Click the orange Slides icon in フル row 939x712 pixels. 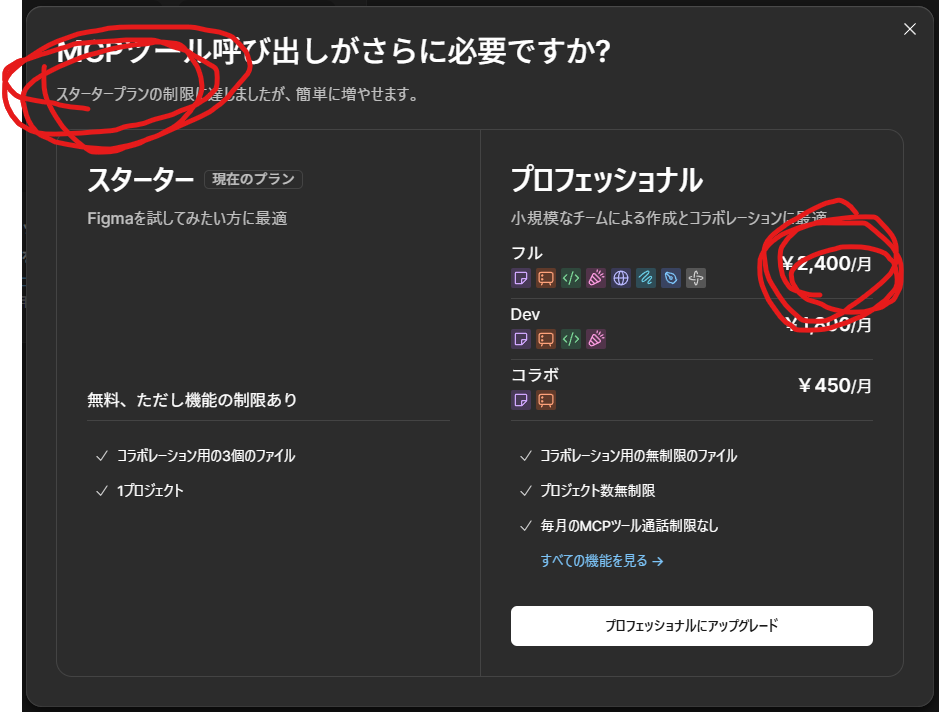pos(546,278)
